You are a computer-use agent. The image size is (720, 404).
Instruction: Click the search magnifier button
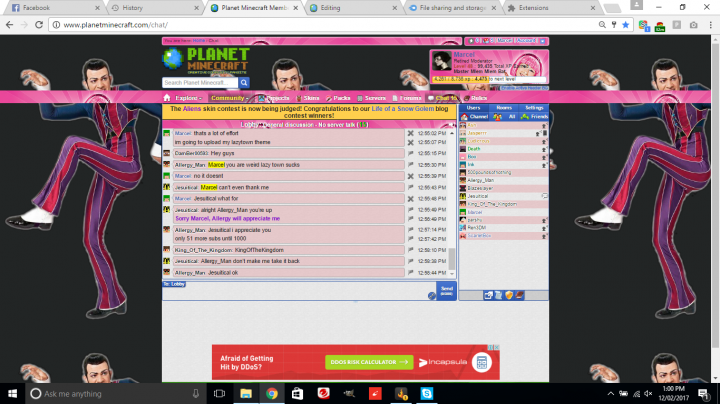(244, 83)
